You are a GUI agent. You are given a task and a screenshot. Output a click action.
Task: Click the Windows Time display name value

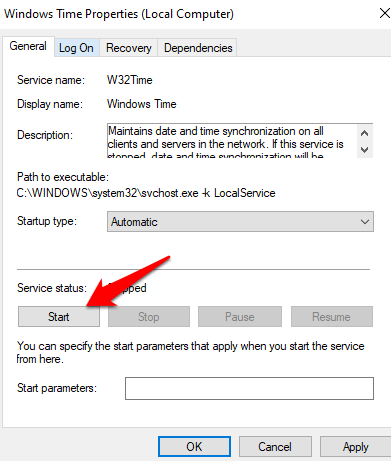(x=141, y=104)
